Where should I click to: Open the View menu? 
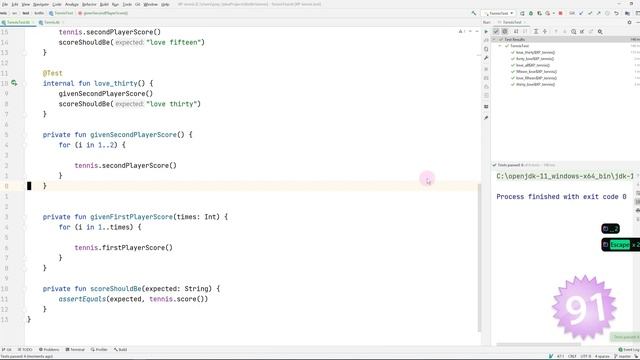point(26,4)
